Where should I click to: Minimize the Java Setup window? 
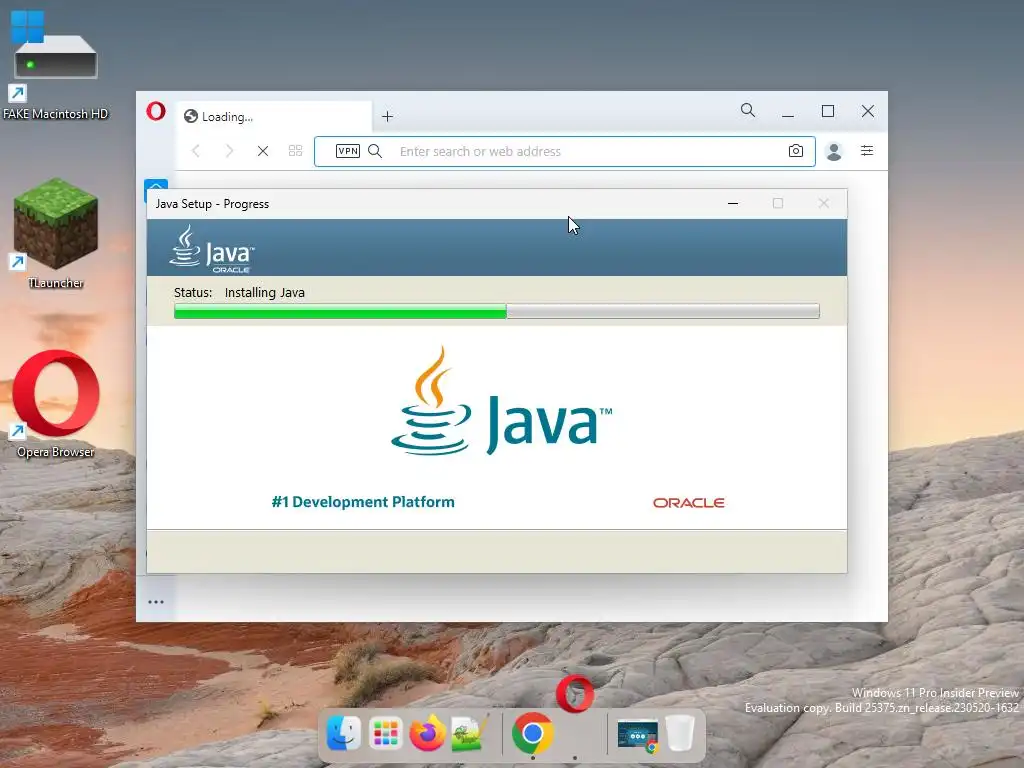pyautogui.click(x=733, y=204)
